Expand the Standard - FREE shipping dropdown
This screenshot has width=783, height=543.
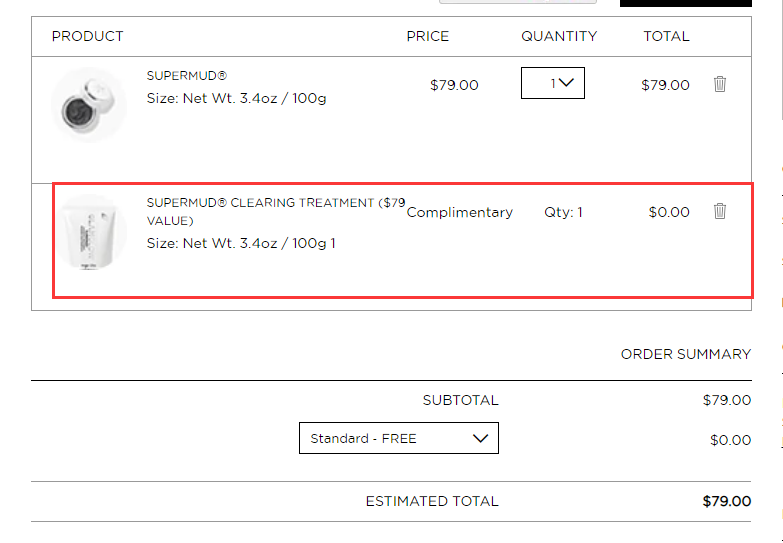coord(399,438)
